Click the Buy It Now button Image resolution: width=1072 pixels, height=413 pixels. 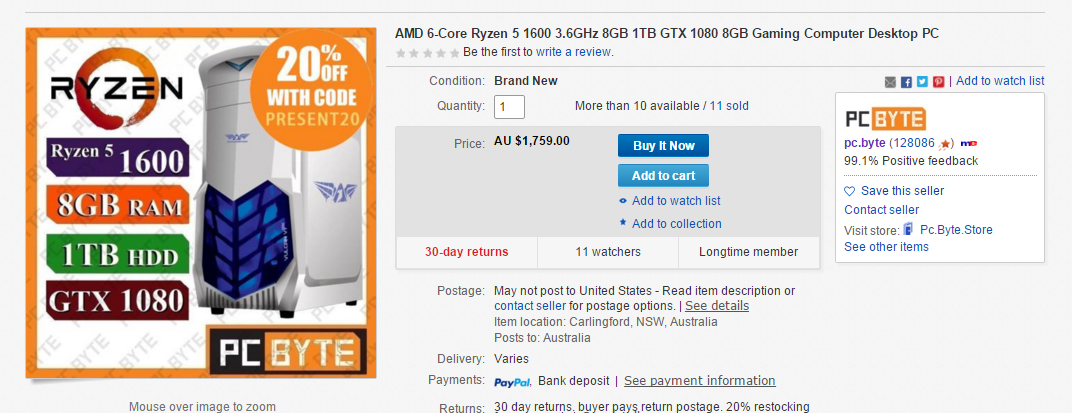[x=663, y=146]
